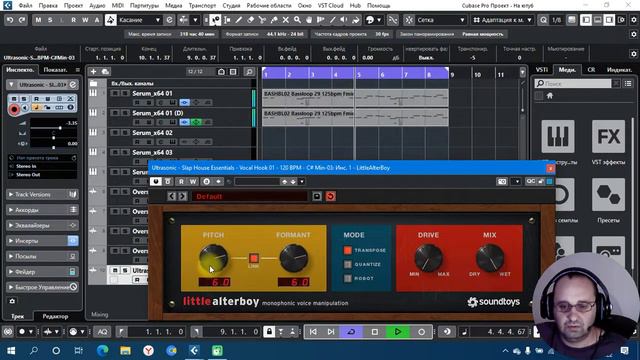Open the Касание automation mode dropdown
The image size is (640, 360).
(139, 20)
